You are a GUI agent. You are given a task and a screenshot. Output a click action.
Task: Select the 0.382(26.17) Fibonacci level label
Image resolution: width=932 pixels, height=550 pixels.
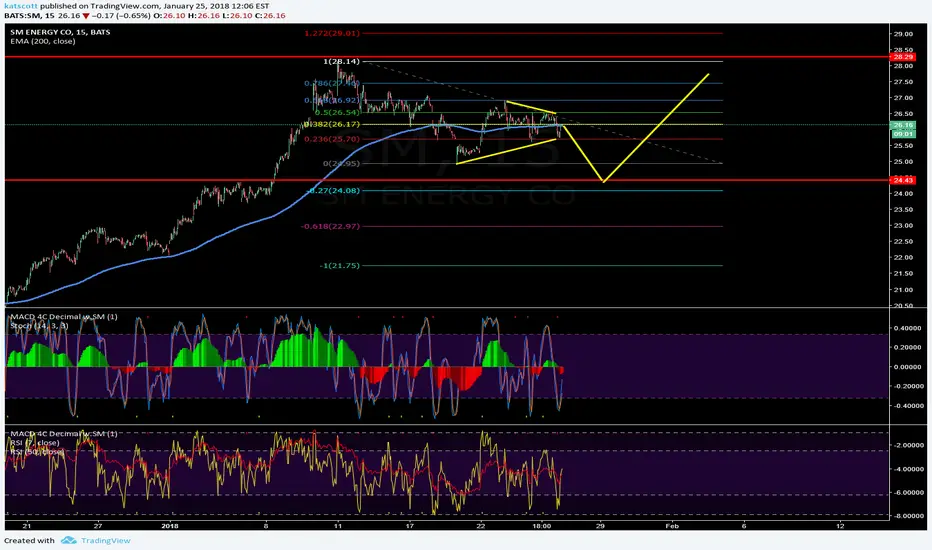click(333, 124)
